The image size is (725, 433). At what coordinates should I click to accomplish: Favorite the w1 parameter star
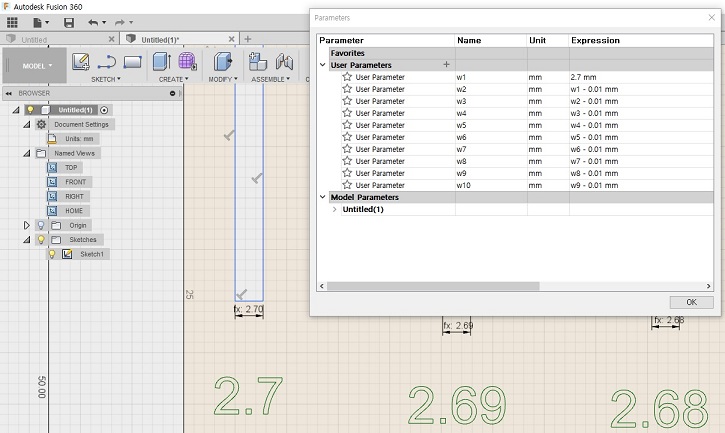[347, 77]
